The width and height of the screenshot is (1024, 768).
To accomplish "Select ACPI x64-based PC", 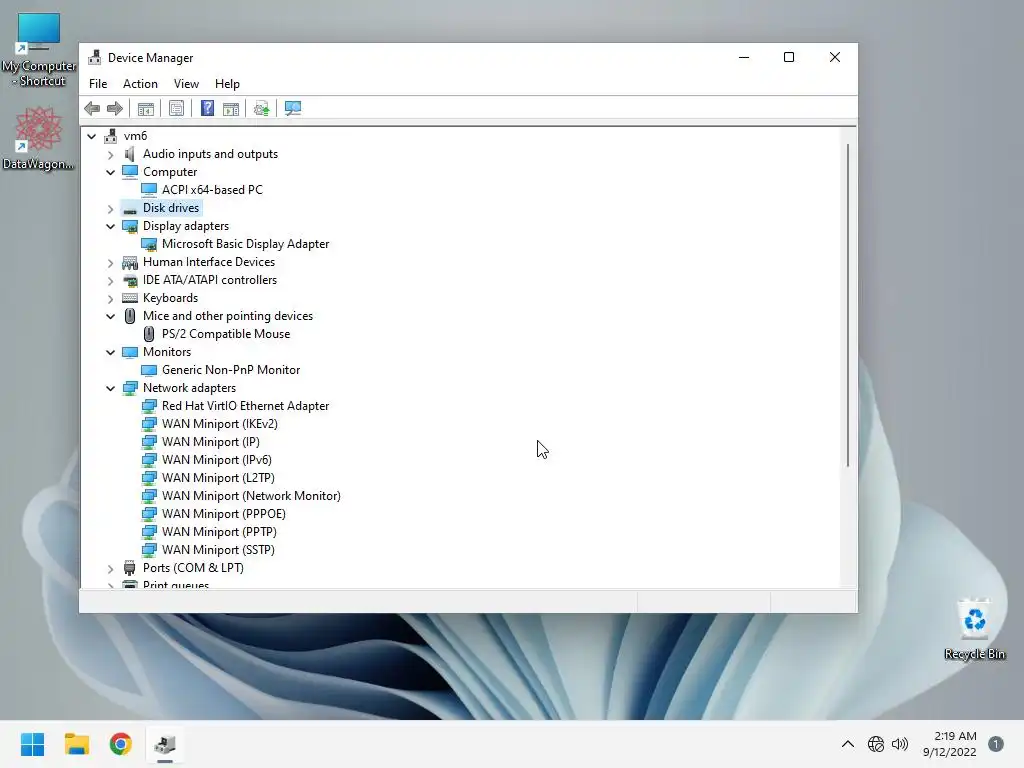I will click(x=212, y=190).
